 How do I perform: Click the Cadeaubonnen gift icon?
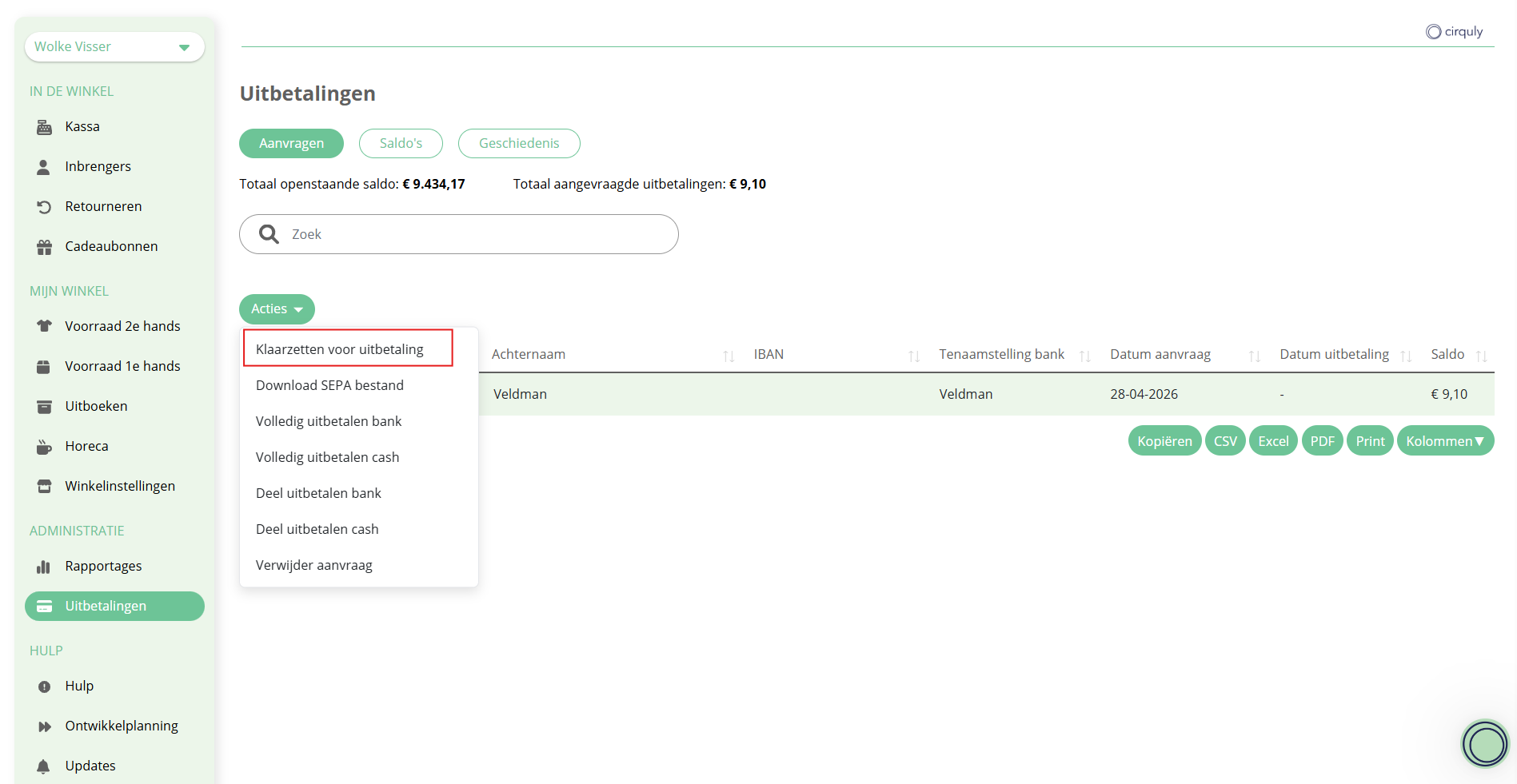pyautogui.click(x=44, y=247)
